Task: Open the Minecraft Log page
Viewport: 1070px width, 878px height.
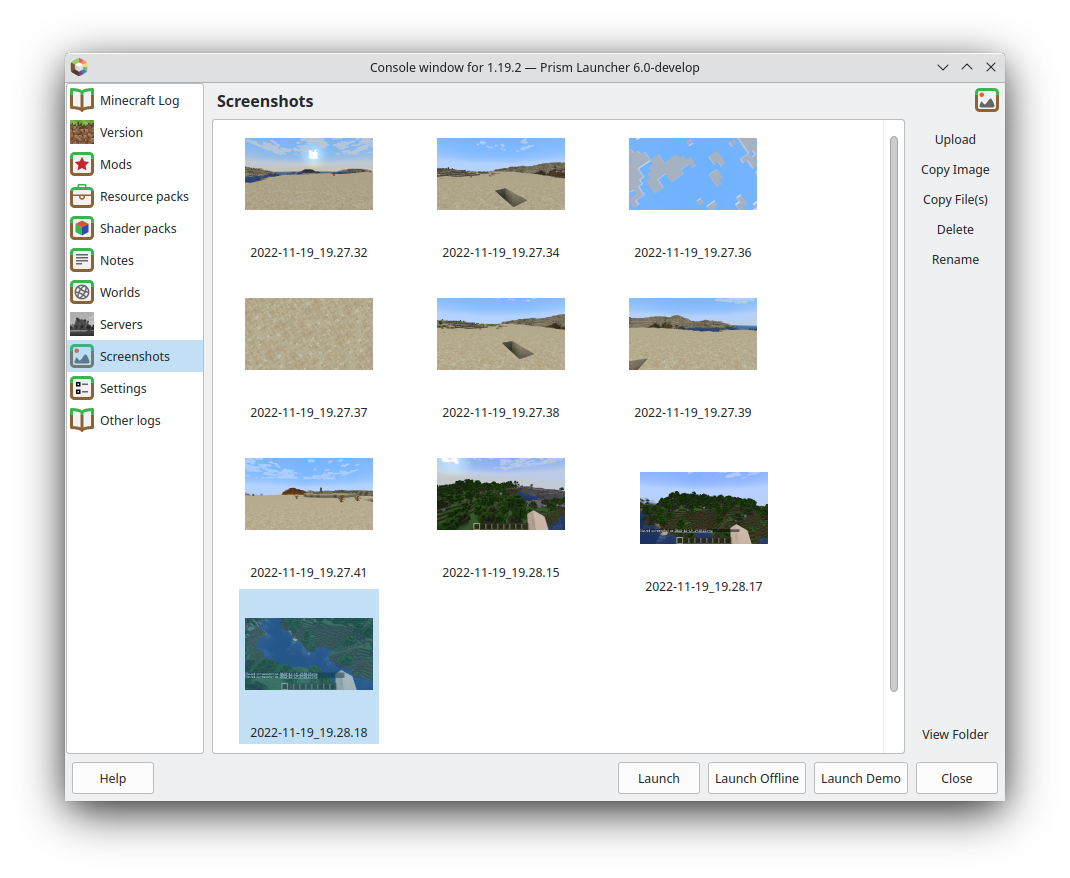Action: tap(139, 100)
